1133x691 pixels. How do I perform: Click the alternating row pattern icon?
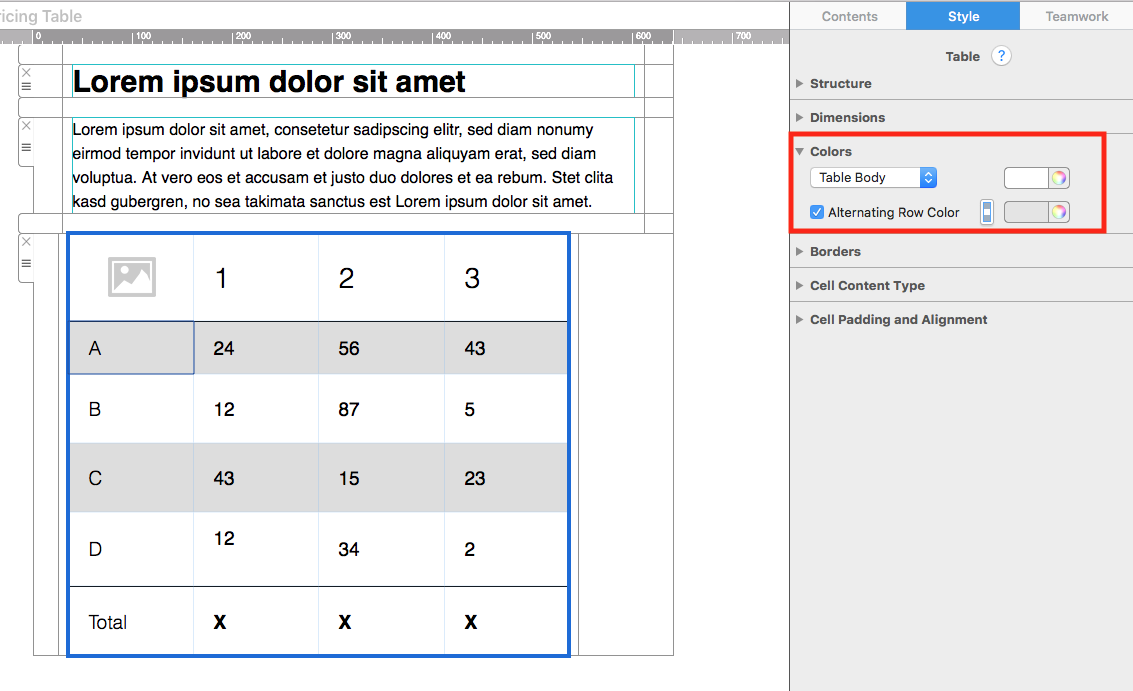[x=987, y=212]
